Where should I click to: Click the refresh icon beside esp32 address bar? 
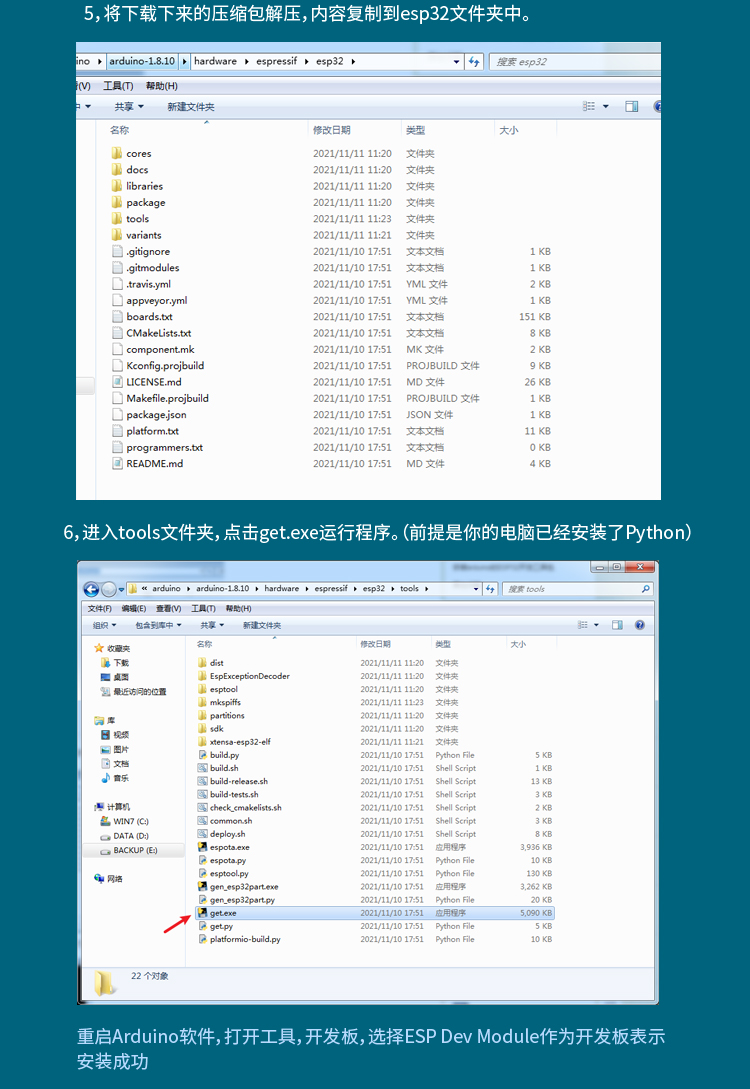click(x=474, y=61)
